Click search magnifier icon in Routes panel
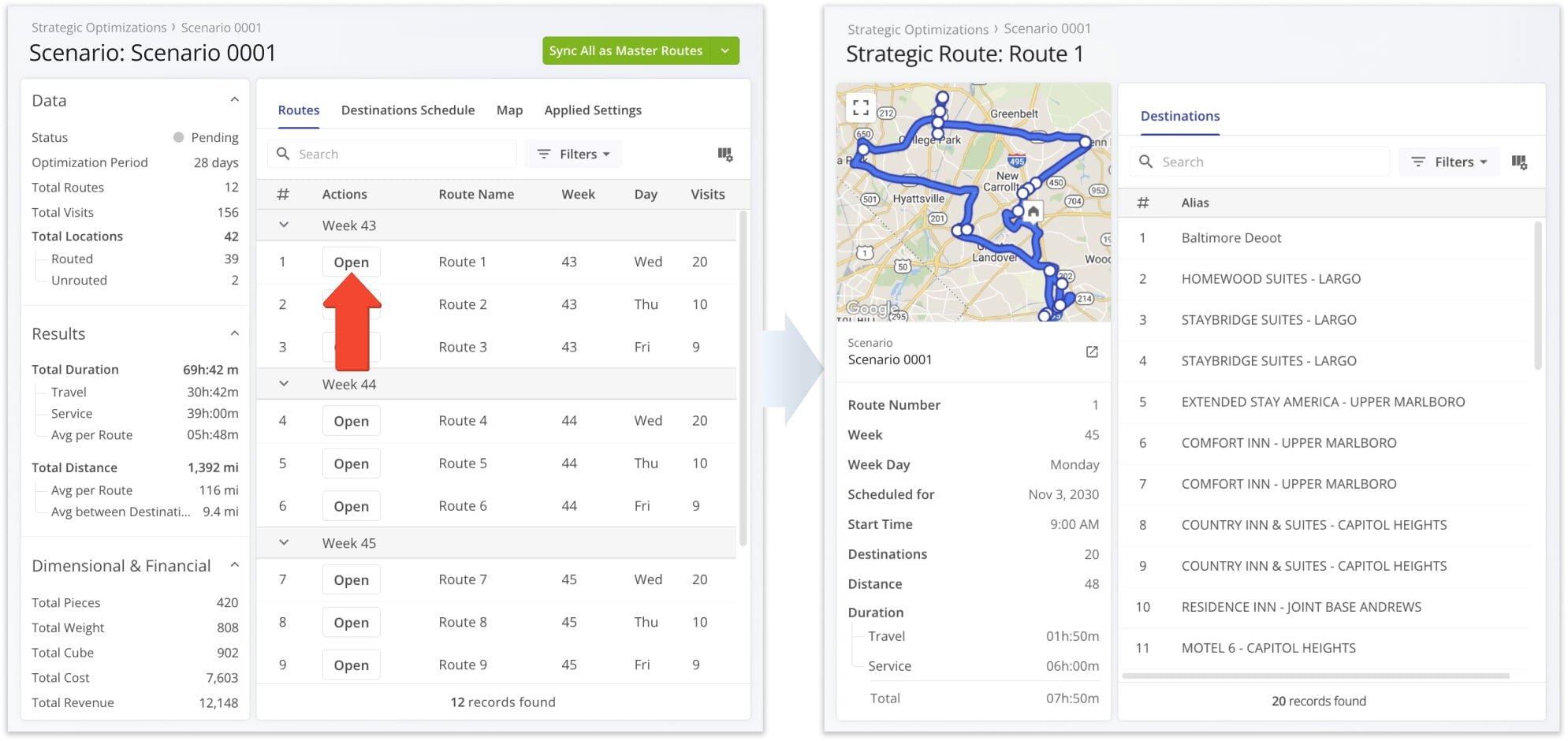Screen dimensions: 1568x741 (x=283, y=155)
